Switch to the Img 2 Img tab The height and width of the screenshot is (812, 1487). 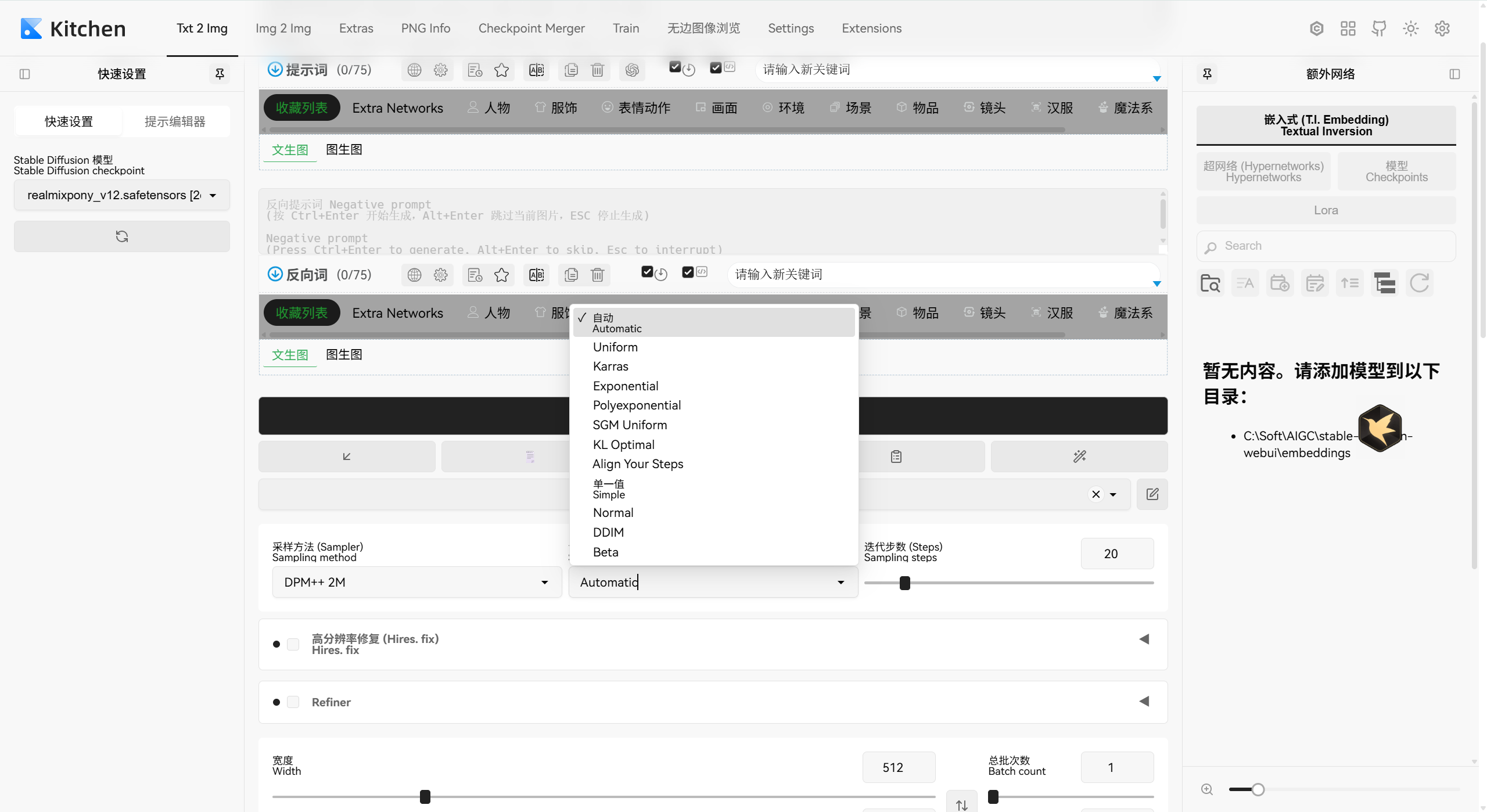(283, 28)
